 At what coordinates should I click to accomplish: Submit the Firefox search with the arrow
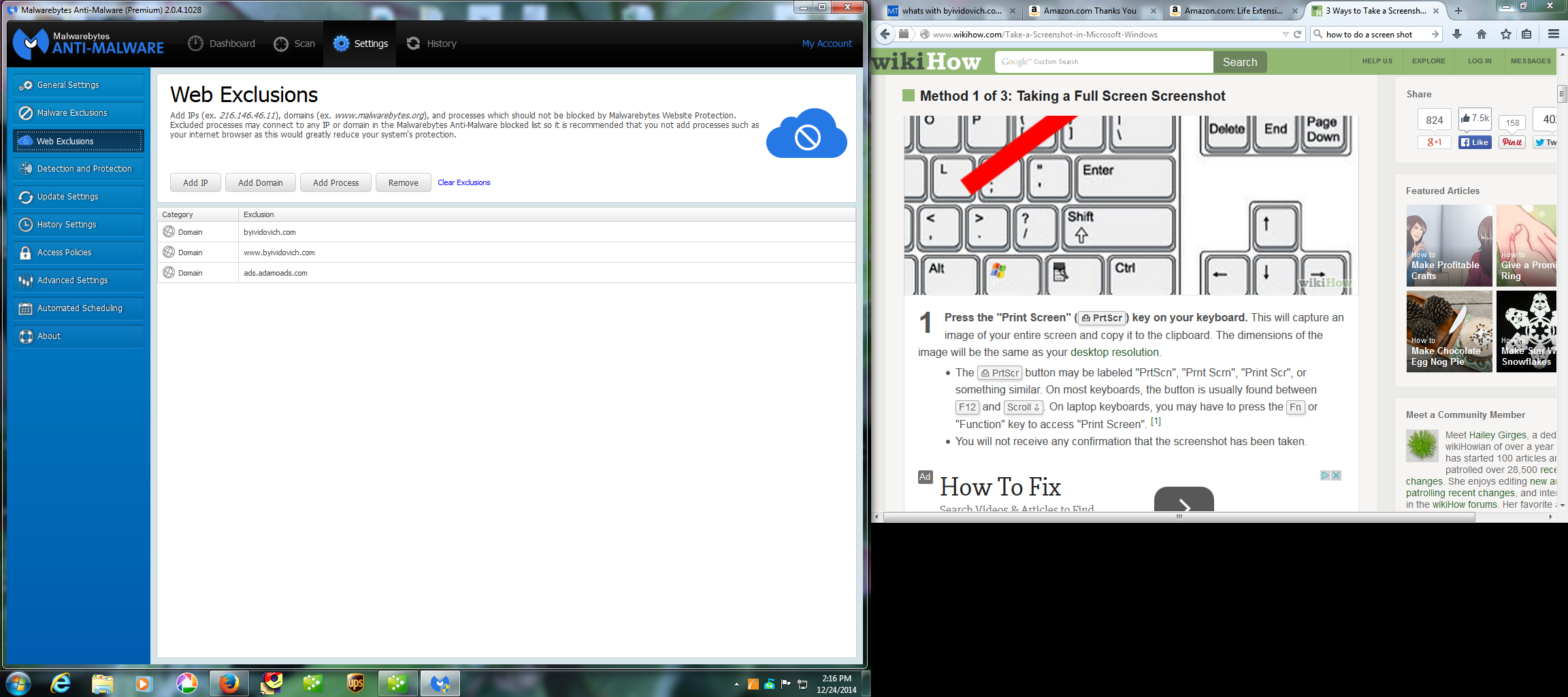point(1435,34)
